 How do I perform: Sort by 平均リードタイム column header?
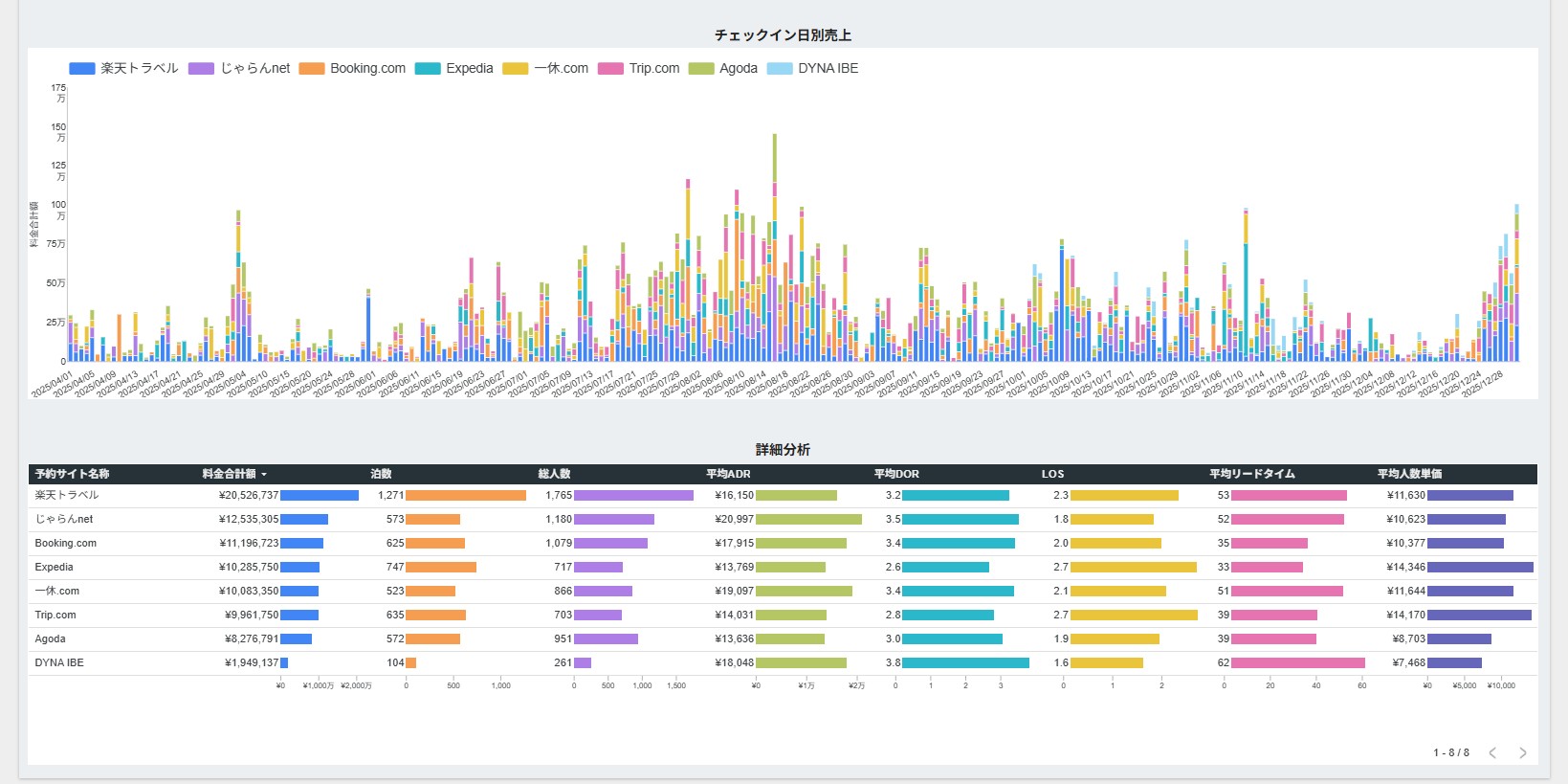[x=1251, y=474]
